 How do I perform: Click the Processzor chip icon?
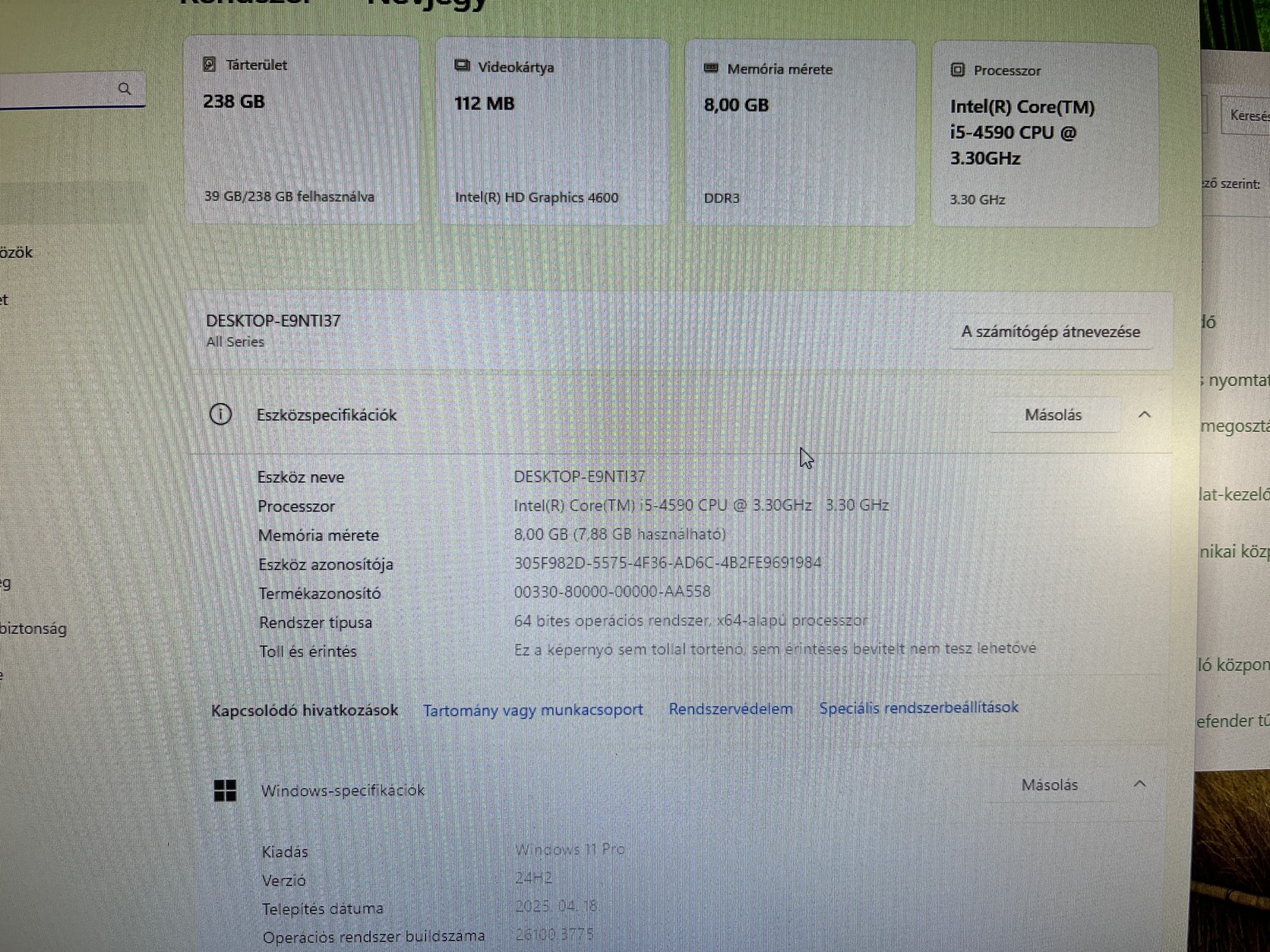[x=958, y=70]
